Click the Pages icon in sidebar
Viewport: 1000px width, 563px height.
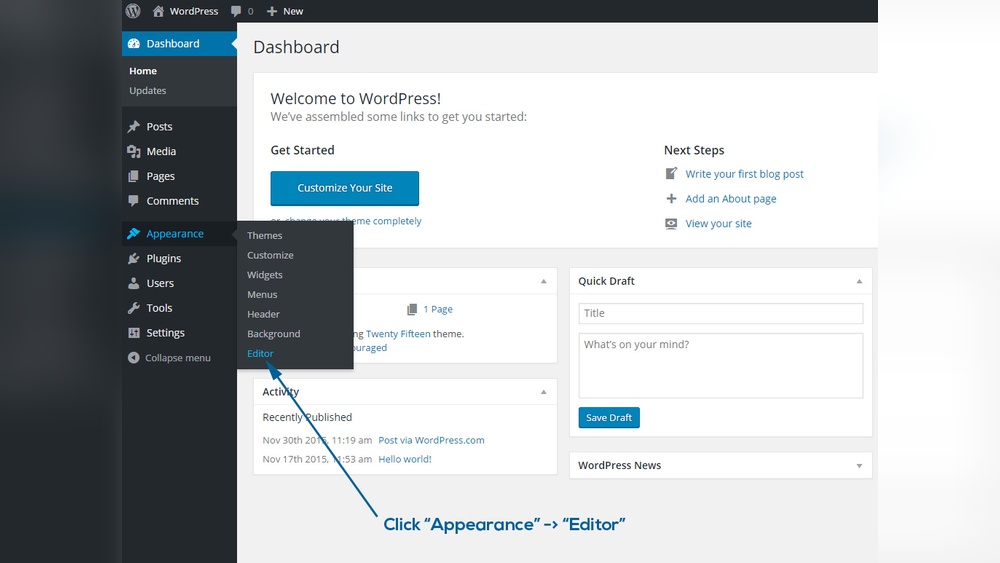133,176
